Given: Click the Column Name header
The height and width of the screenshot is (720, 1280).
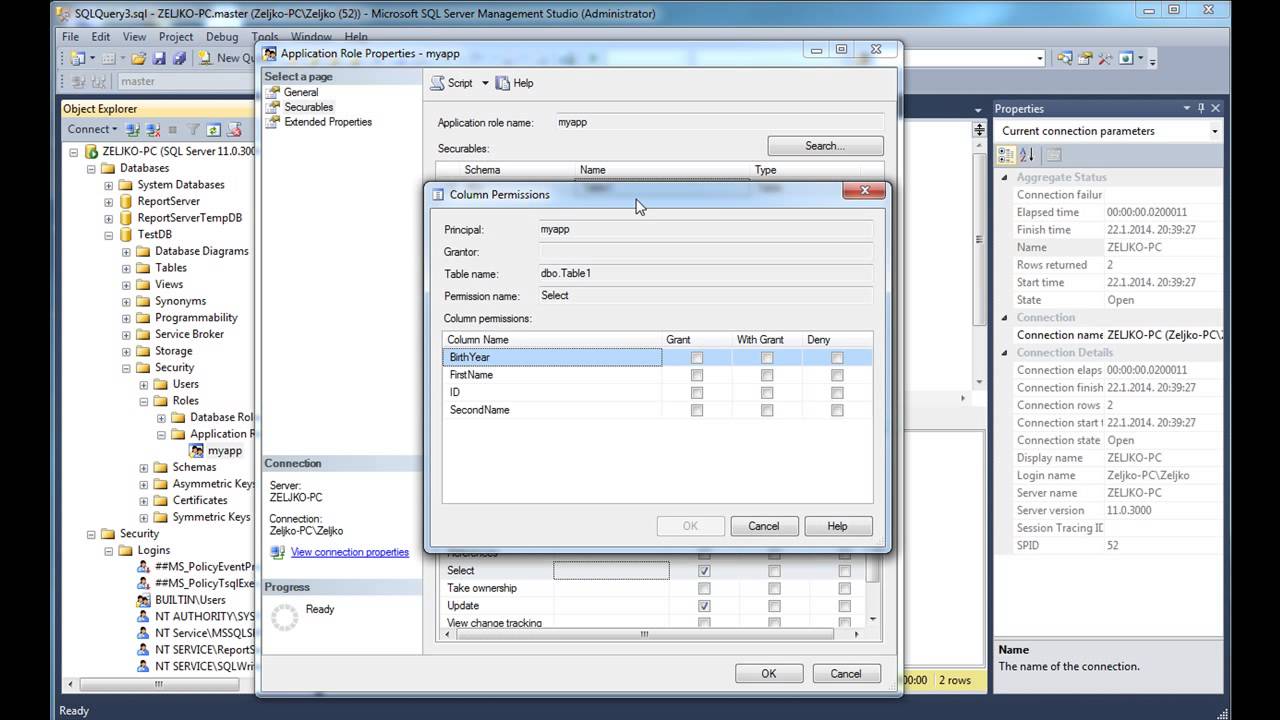Looking at the screenshot, I should (x=551, y=340).
